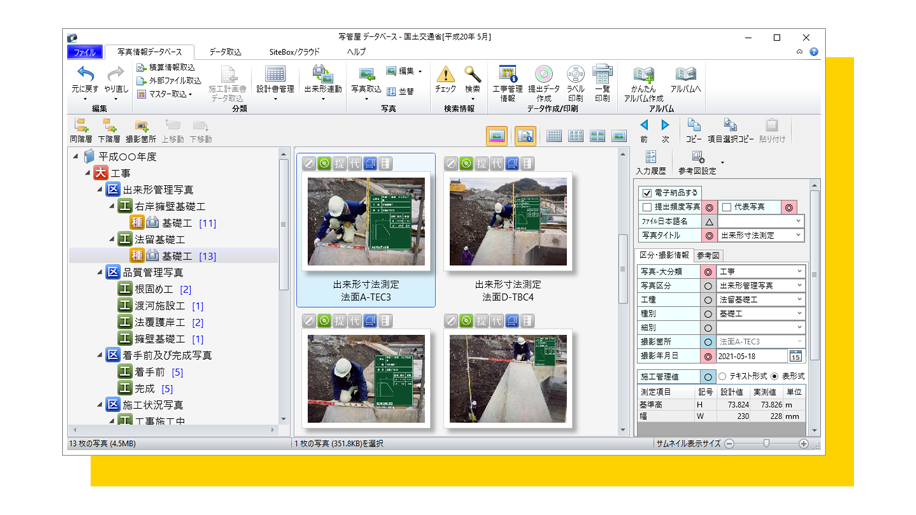
Task: Open the ファイル menu tab
Action: click(x=85, y=53)
